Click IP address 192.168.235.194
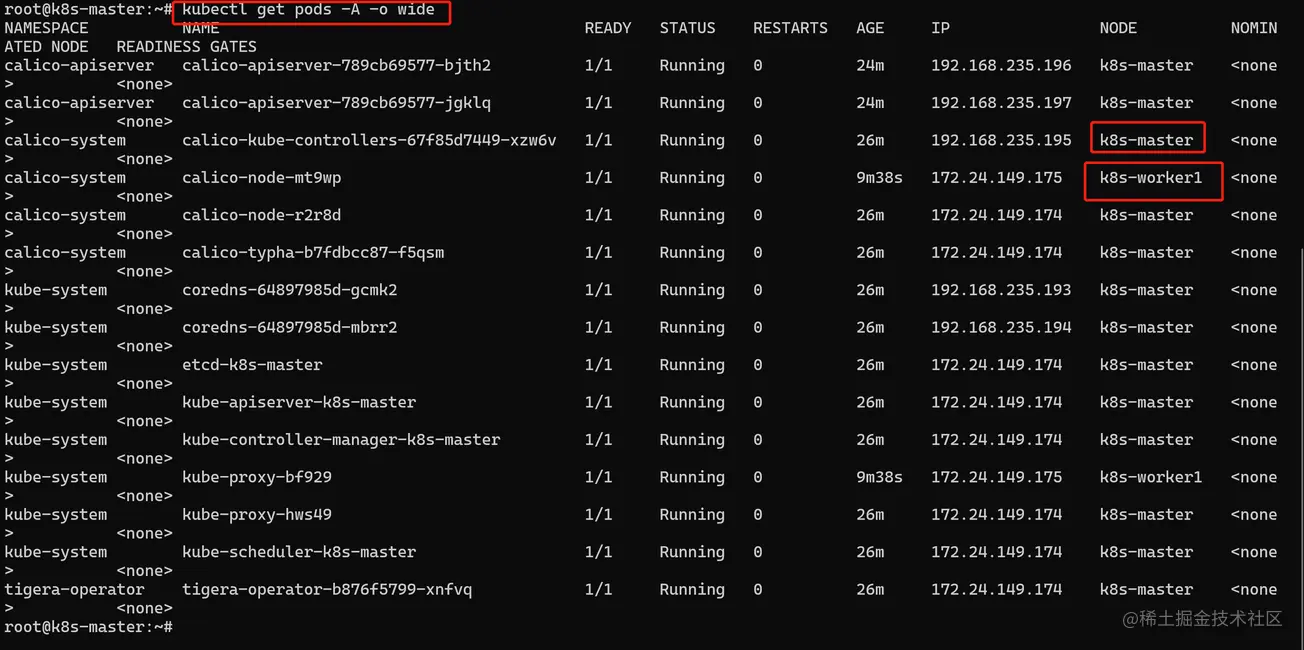The image size is (1304, 650). pos(1001,328)
